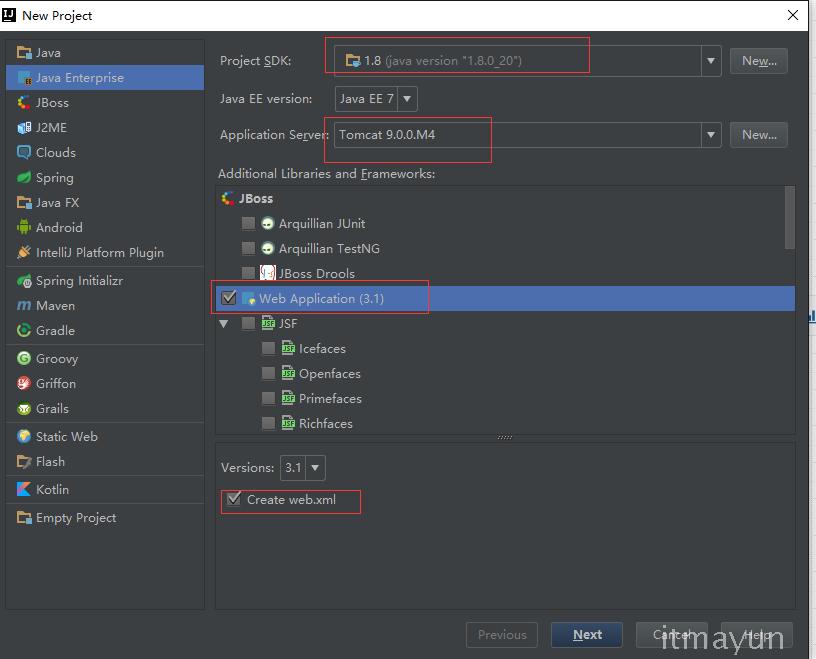Click the J2ME icon in sidebar
This screenshot has width=816, height=659.
click(24, 128)
